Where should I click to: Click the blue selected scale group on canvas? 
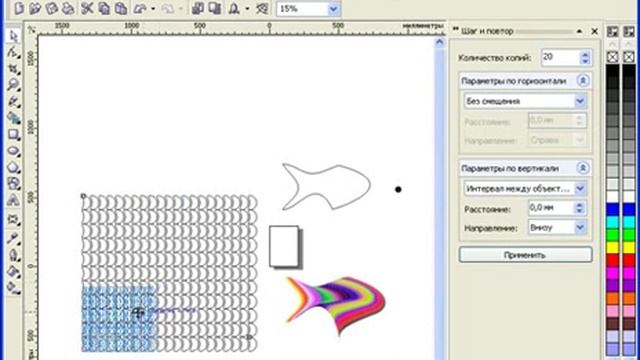click(x=119, y=318)
